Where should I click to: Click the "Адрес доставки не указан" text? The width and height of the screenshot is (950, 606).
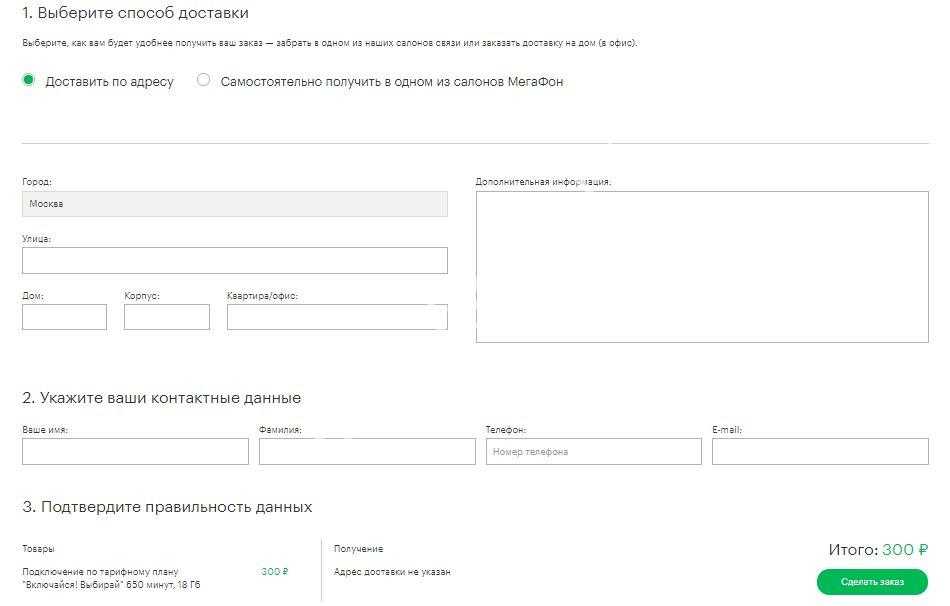tap(392, 572)
